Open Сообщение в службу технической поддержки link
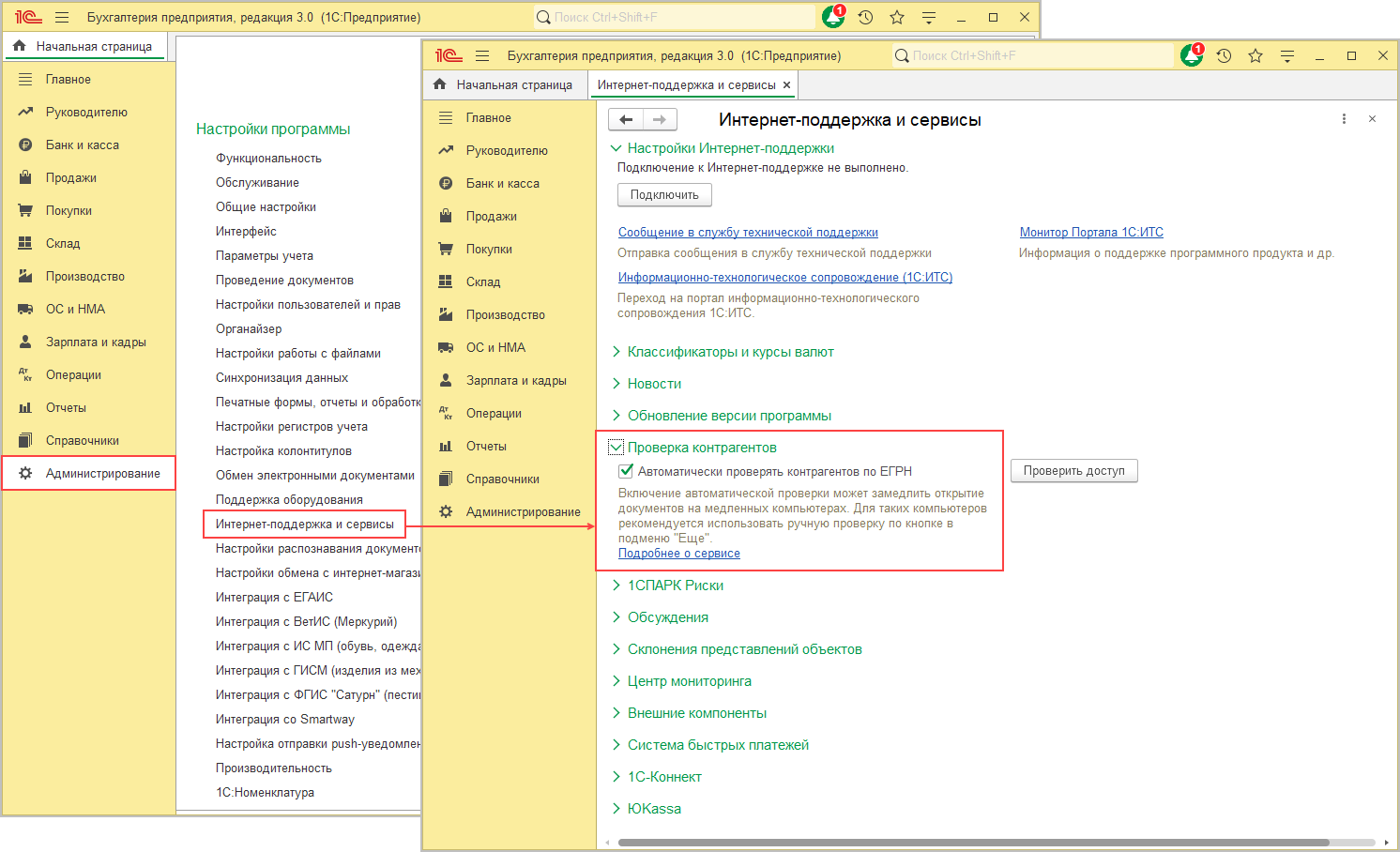The height and width of the screenshot is (852, 1400). pyautogui.click(x=748, y=233)
